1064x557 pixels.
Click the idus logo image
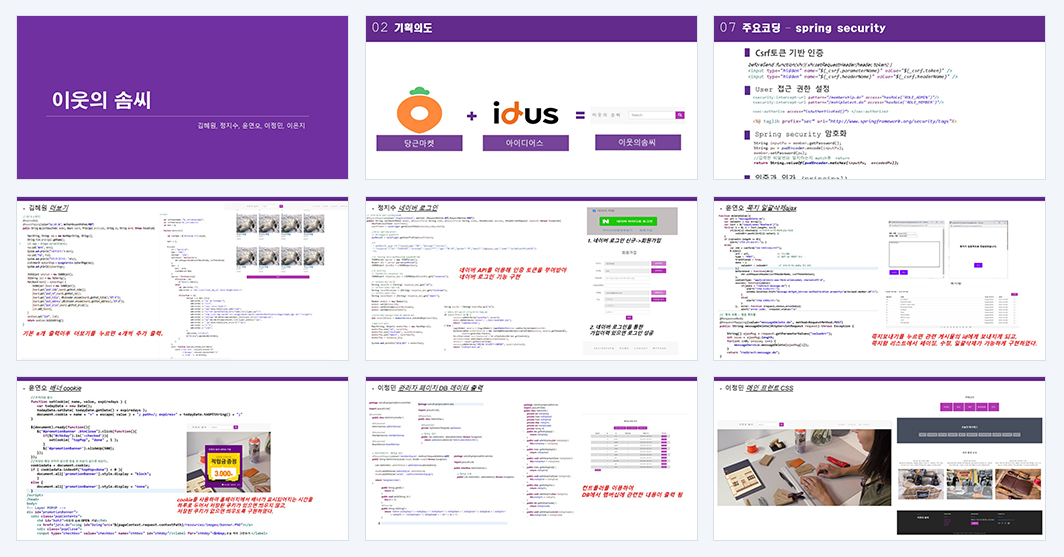[525, 113]
